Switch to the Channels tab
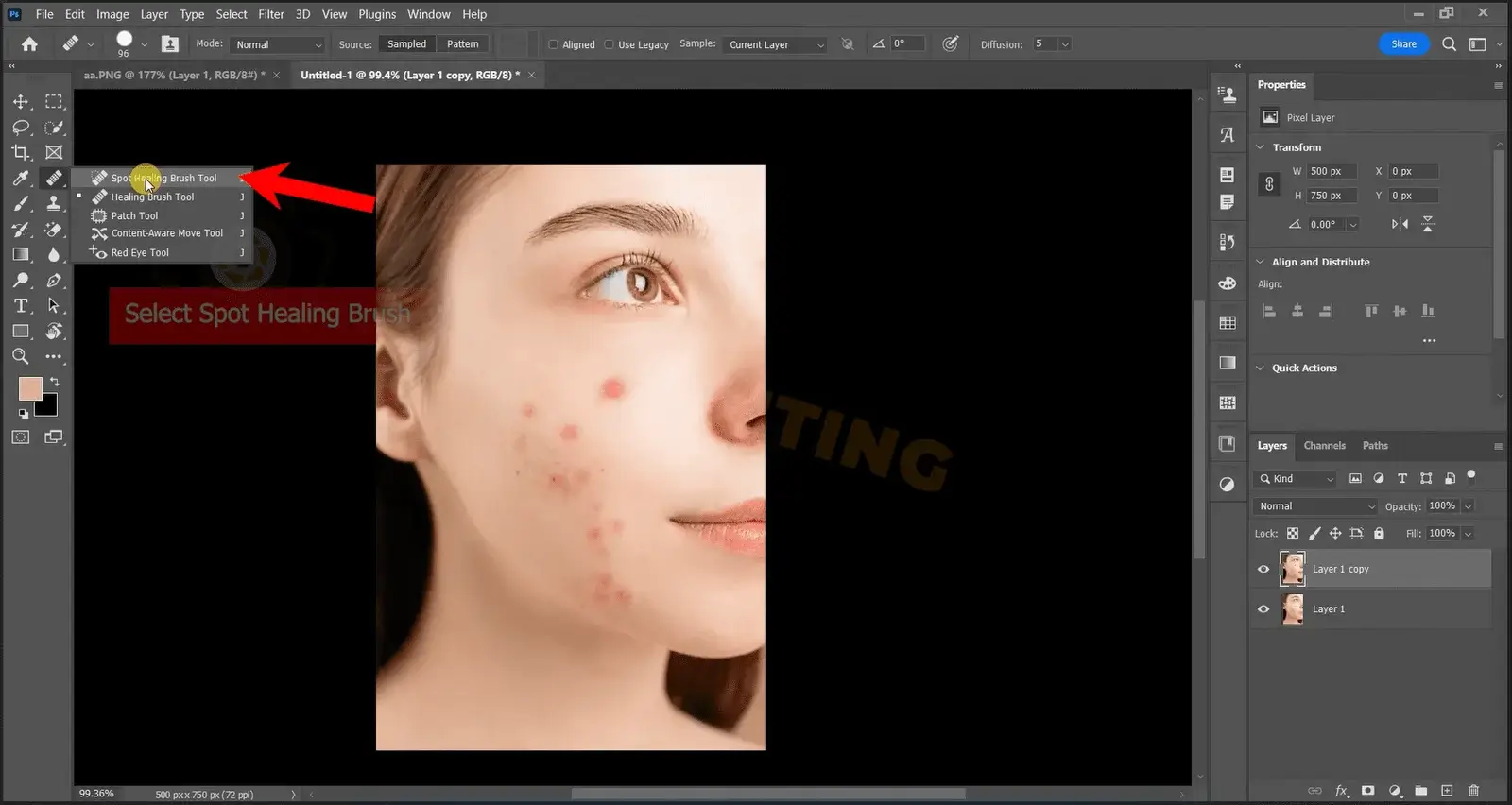 (1324, 445)
